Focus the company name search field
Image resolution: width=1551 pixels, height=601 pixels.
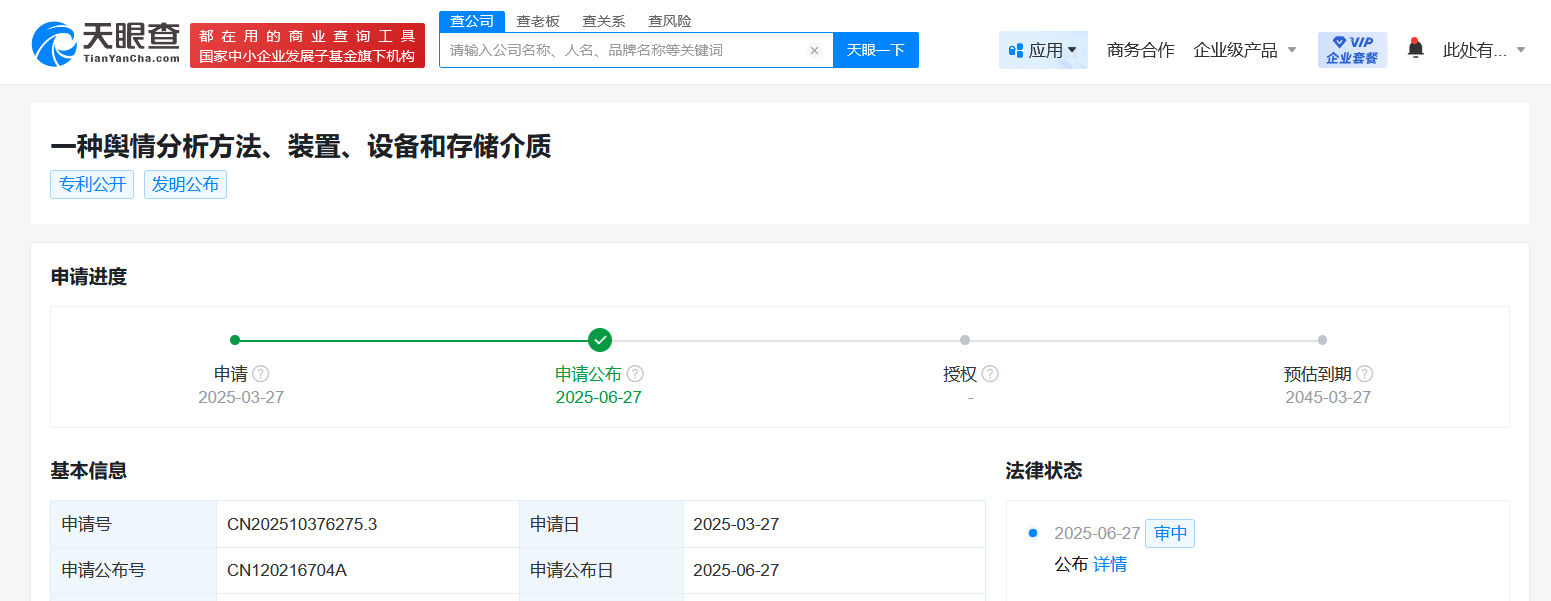point(620,50)
